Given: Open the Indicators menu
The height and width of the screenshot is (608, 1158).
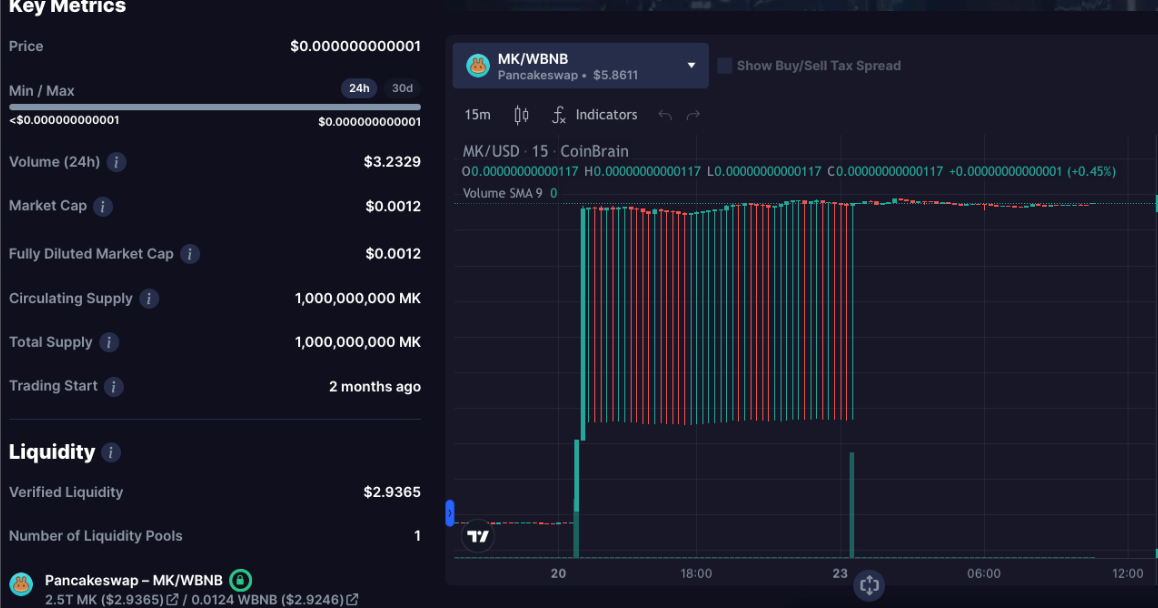Looking at the screenshot, I should pyautogui.click(x=595, y=115).
